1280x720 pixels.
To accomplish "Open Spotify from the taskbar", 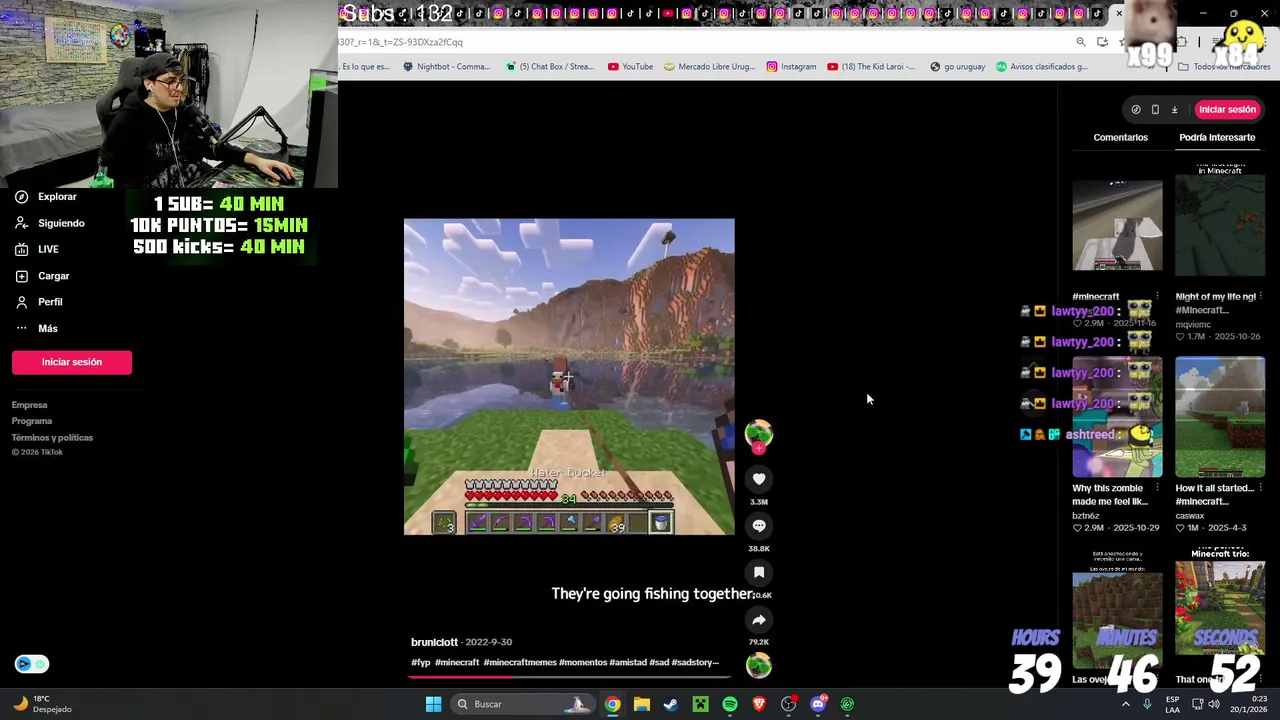I will pos(730,704).
